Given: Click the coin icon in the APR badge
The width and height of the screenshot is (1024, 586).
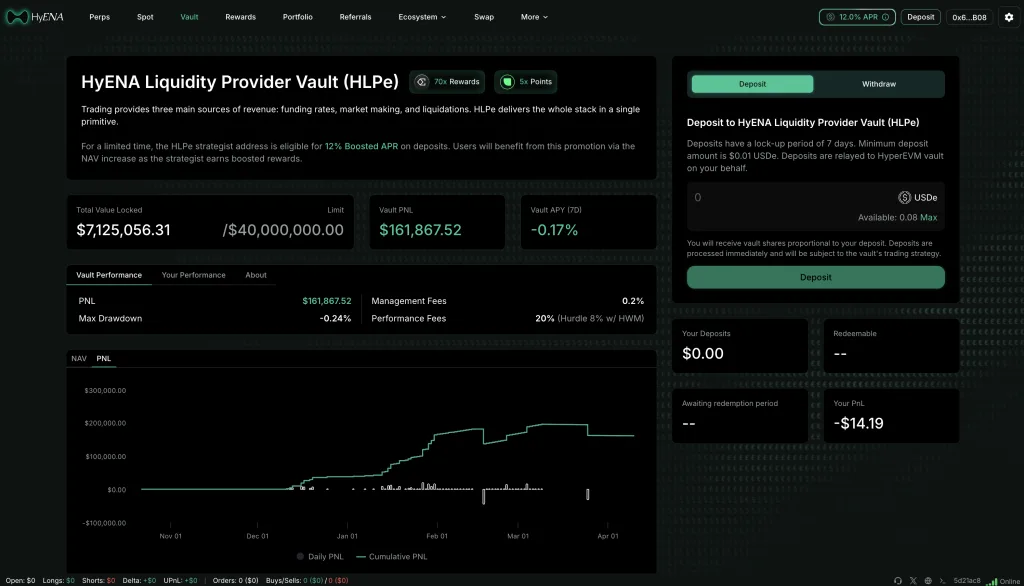Looking at the screenshot, I should pos(831,17).
